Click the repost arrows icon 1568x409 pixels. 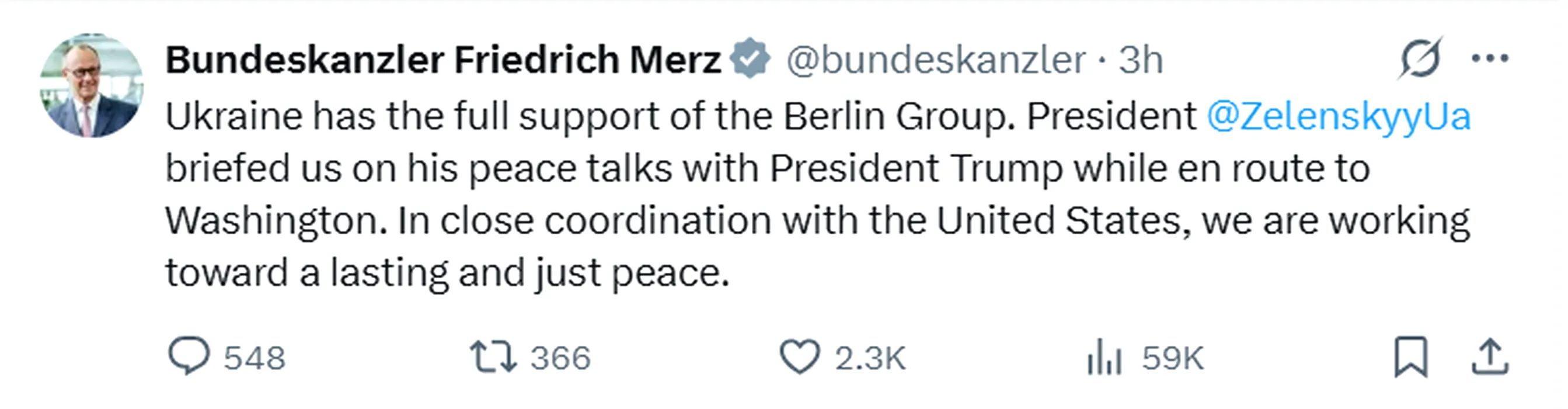tap(493, 357)
